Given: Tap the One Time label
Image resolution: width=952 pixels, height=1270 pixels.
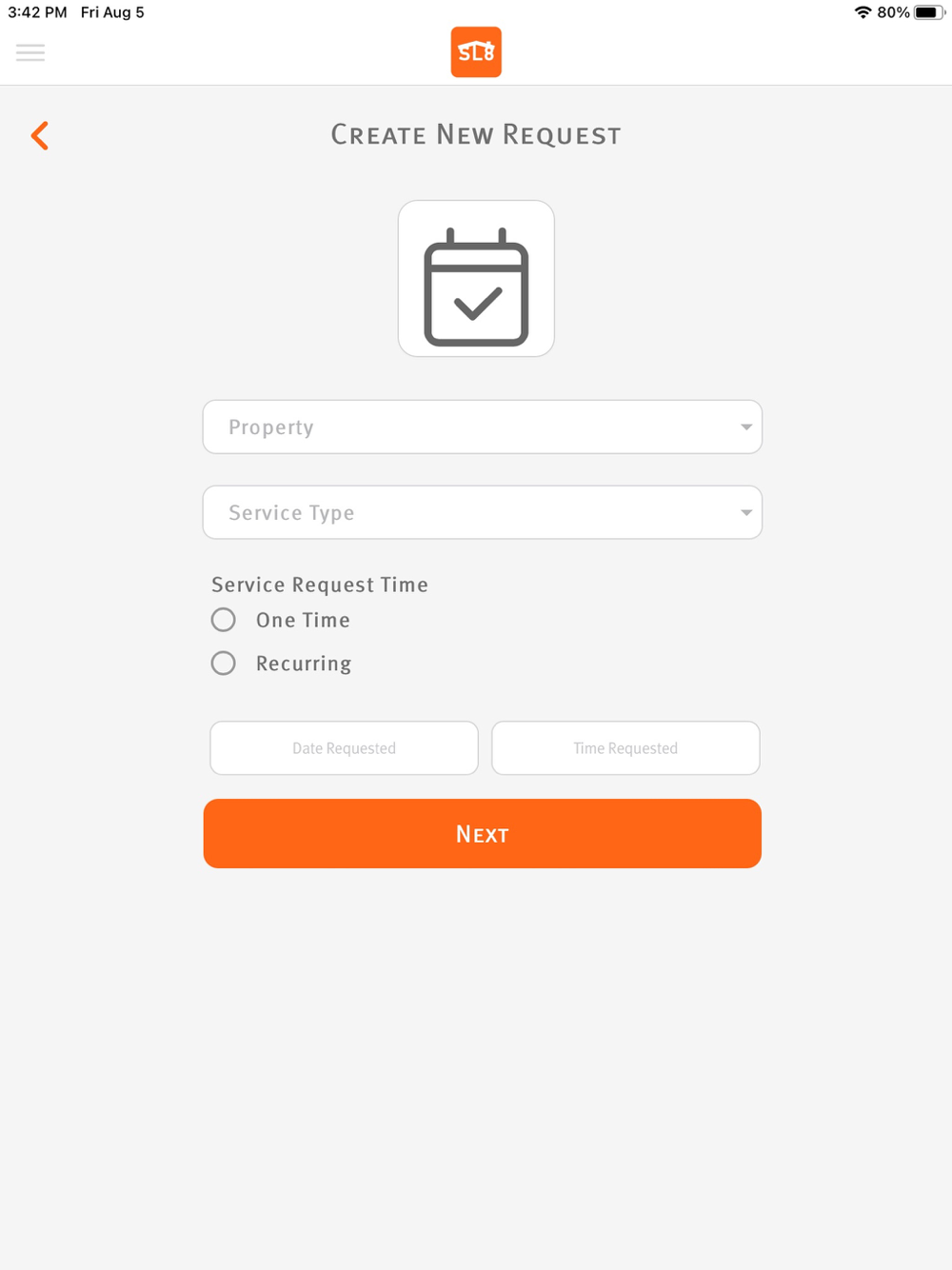Looking at the screenshot, I should [303, 620].
